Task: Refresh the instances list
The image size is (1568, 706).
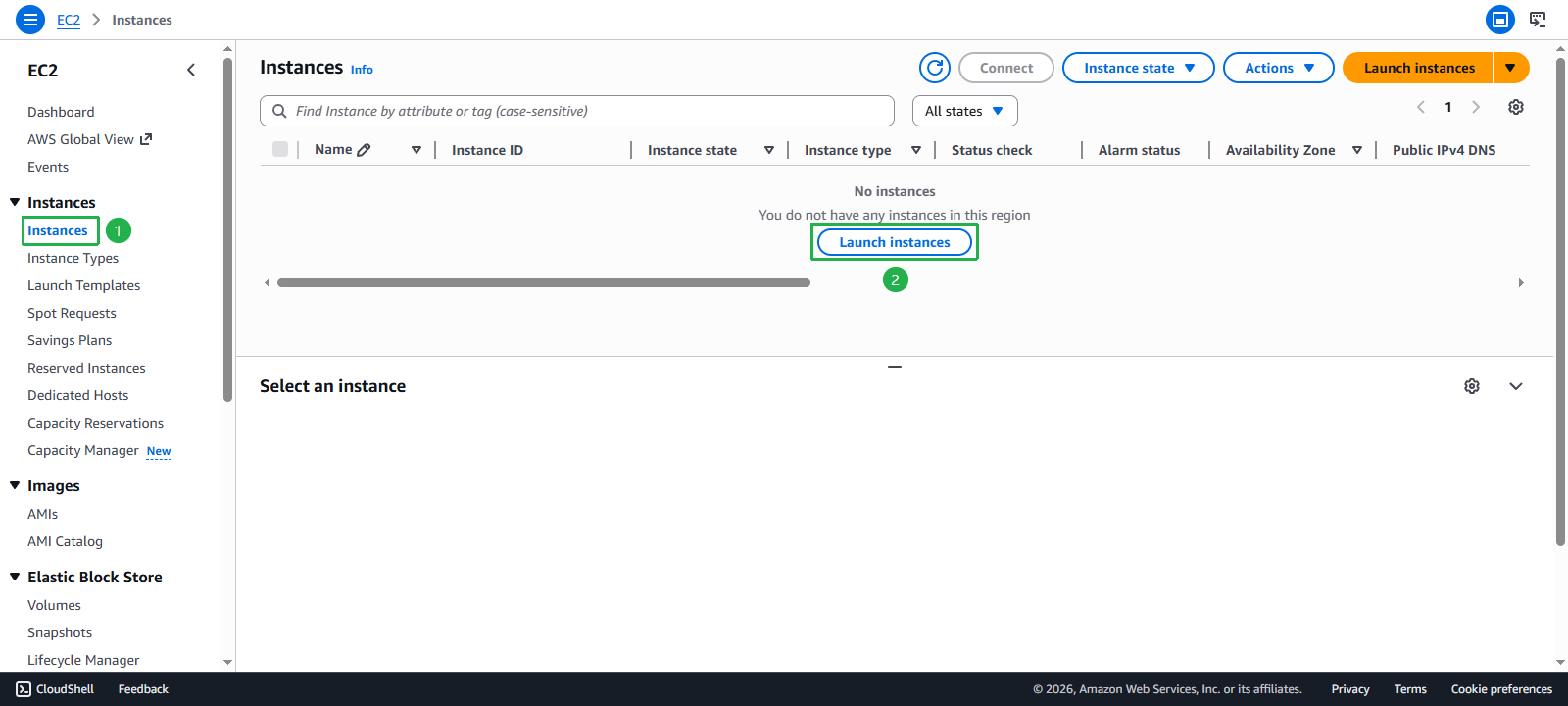Action: (x=935, y=68)
